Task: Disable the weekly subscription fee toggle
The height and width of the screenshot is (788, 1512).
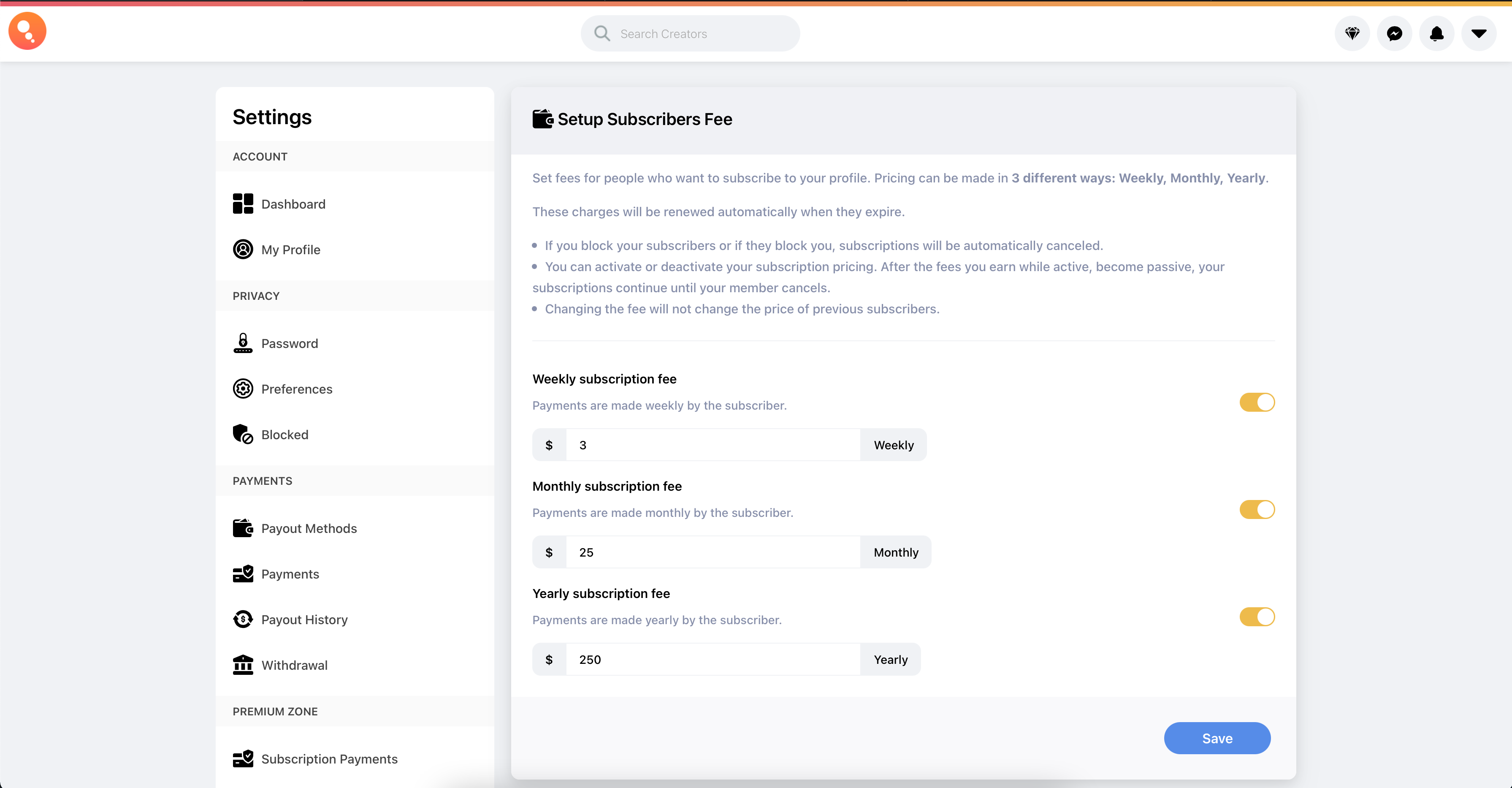Action: coord(1257,403)
